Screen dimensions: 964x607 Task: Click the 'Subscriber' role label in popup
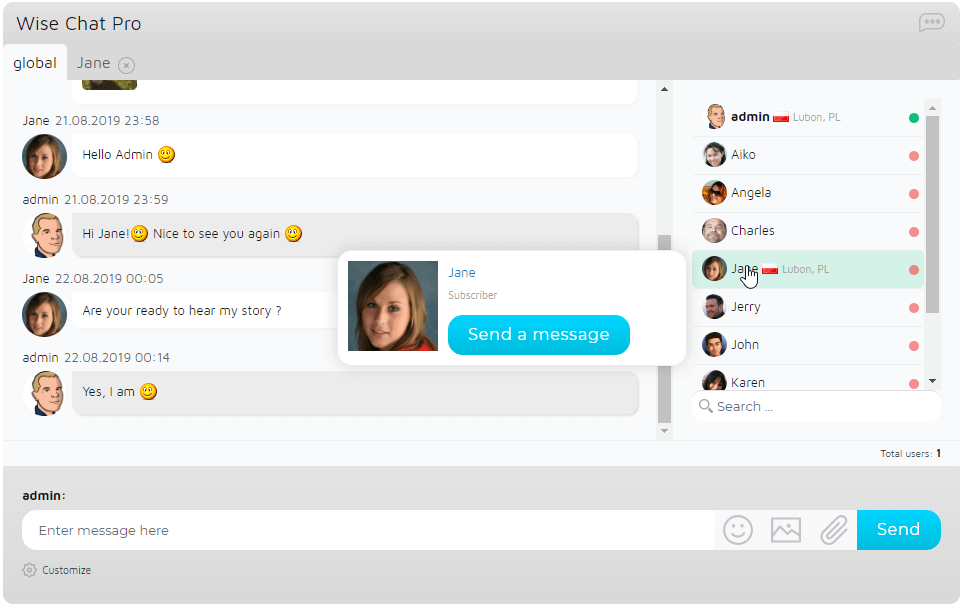pos(473,295)
